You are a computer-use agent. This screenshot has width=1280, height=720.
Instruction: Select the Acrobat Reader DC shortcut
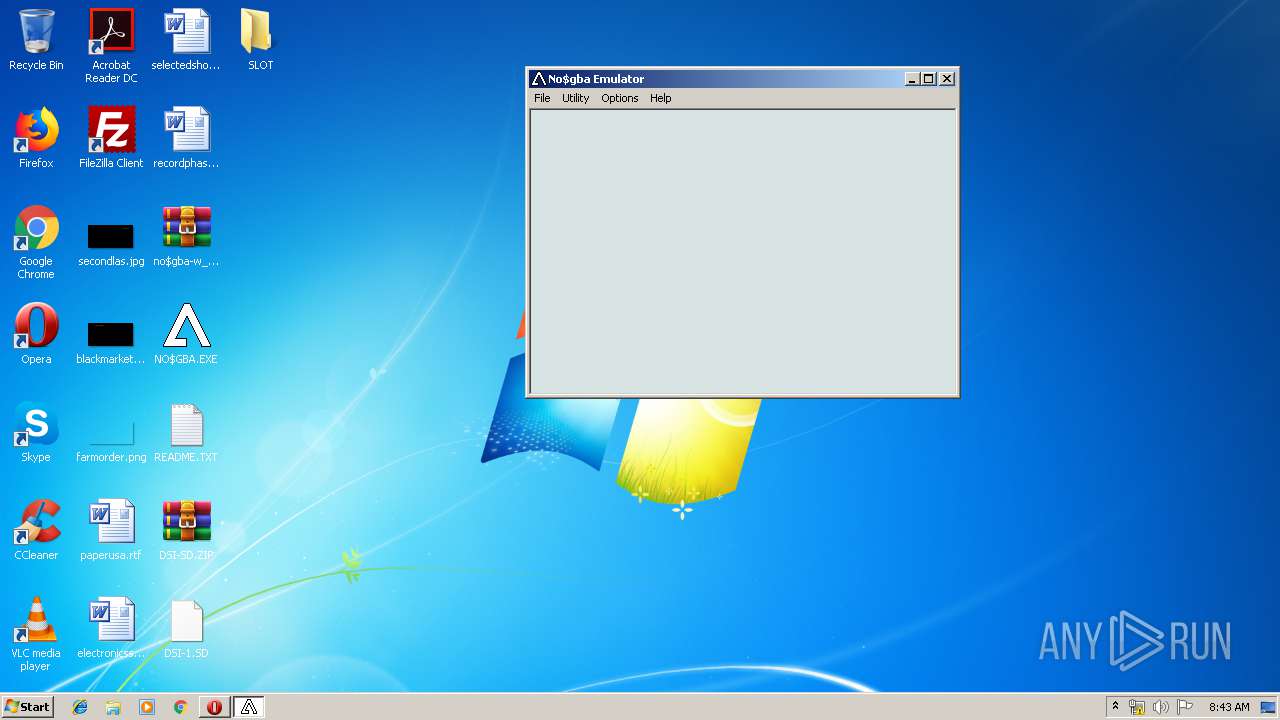pos(111,45)
